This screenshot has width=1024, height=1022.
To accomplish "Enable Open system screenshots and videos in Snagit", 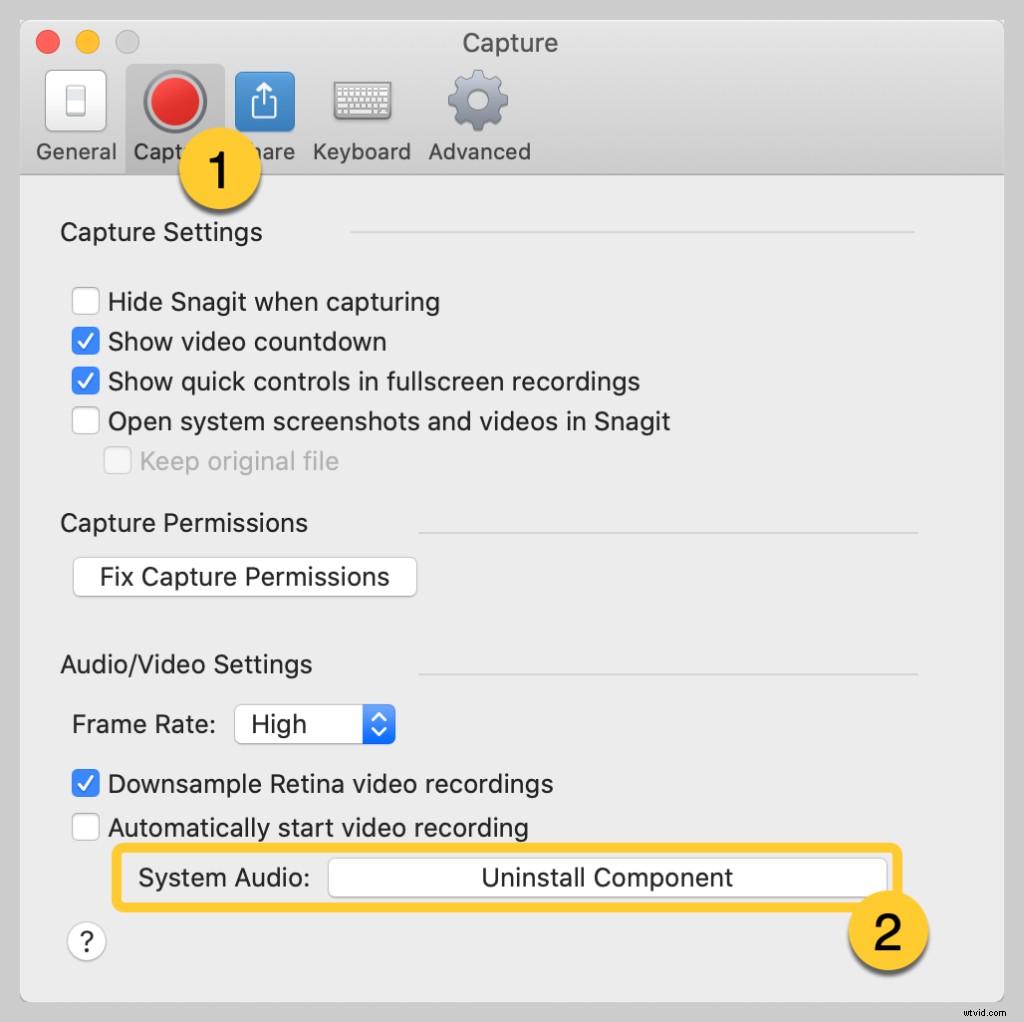I will pos(85,421).
